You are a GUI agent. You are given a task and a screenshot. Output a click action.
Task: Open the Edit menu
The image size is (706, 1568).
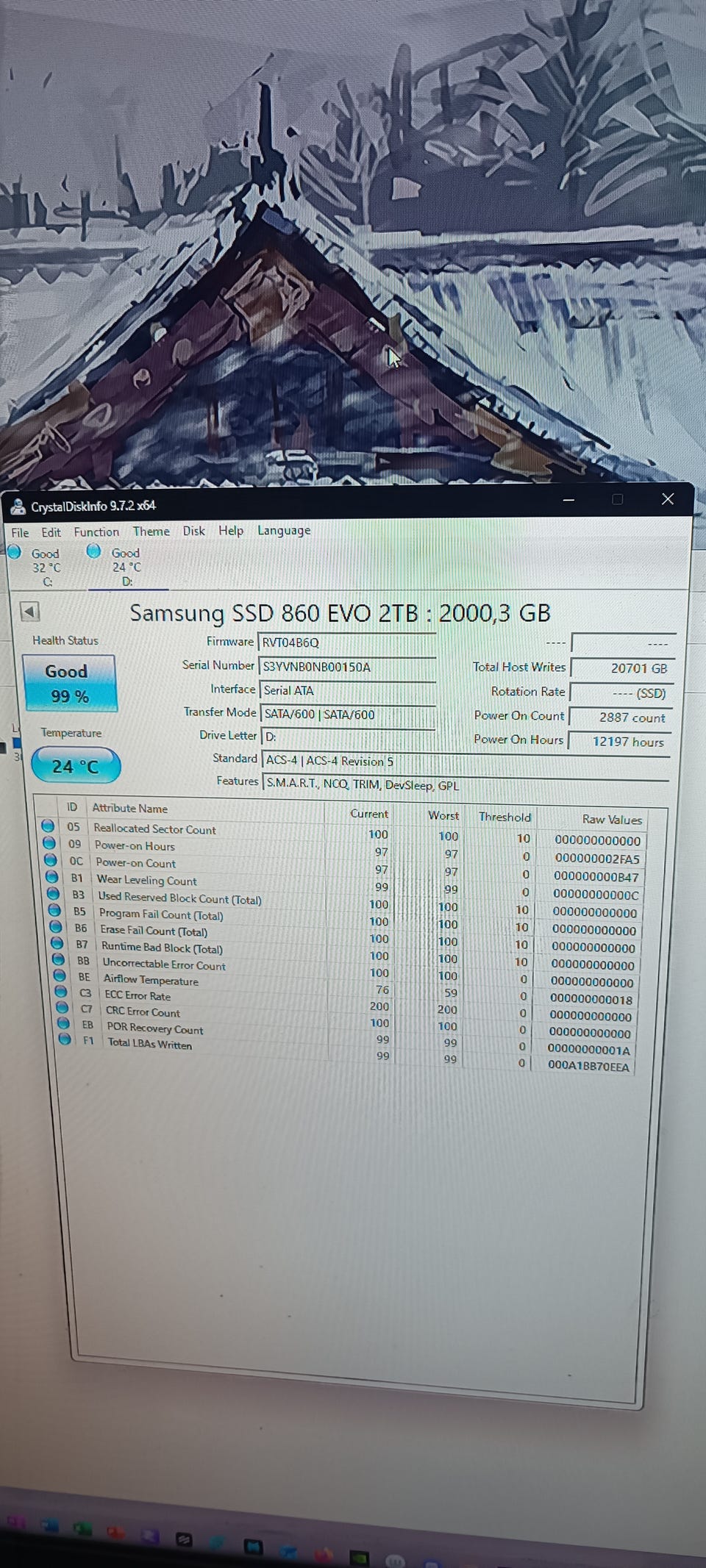(51, 532)
